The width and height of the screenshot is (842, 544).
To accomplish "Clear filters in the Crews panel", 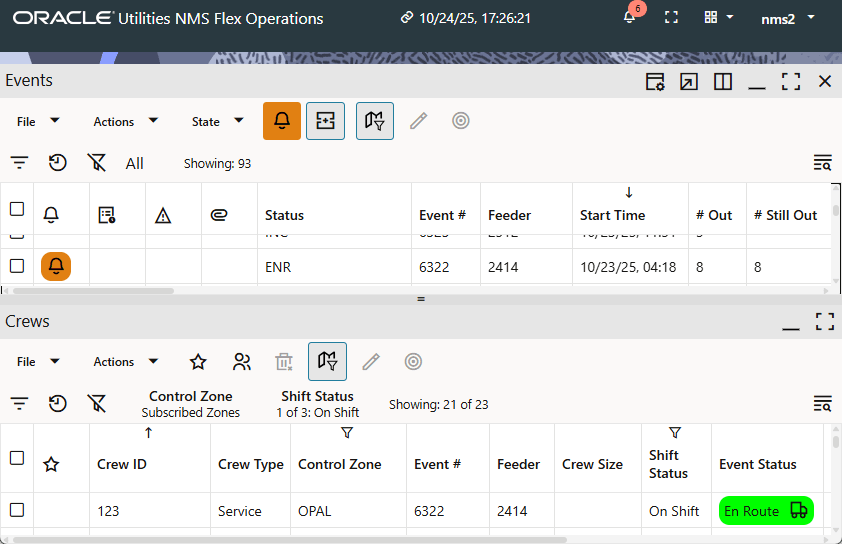I will tap(97, 403).
